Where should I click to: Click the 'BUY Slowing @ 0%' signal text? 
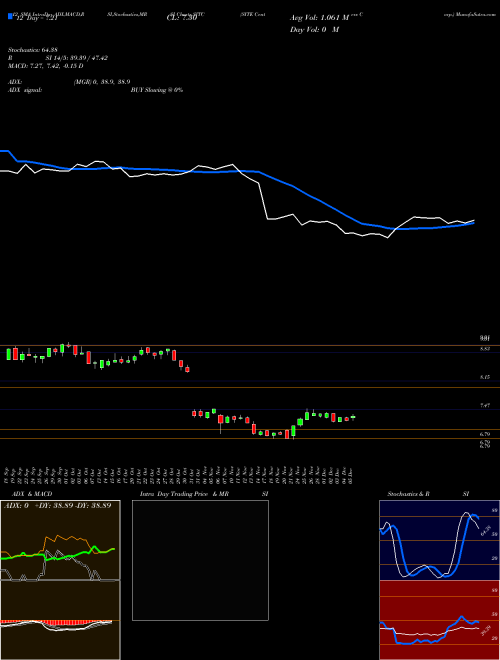point(157,90)
